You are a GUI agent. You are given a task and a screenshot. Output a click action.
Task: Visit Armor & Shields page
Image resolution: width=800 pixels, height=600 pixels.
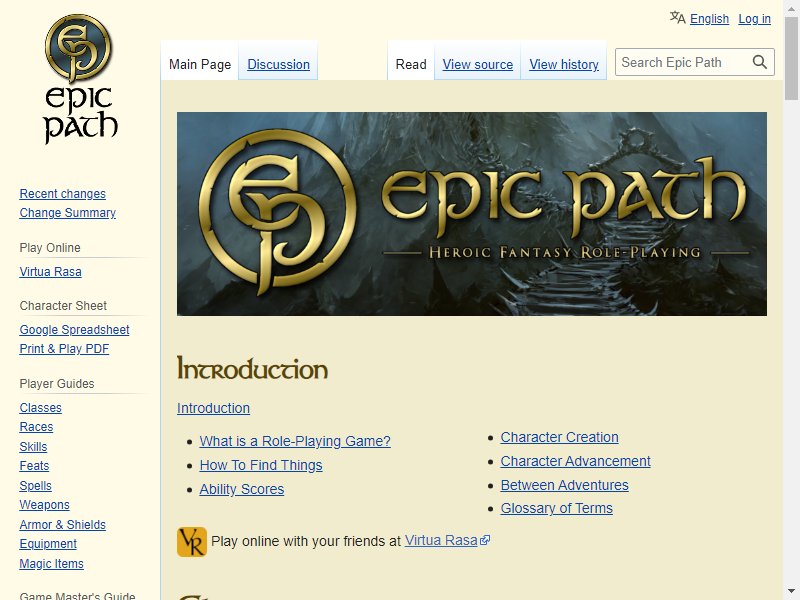[63, 524]
